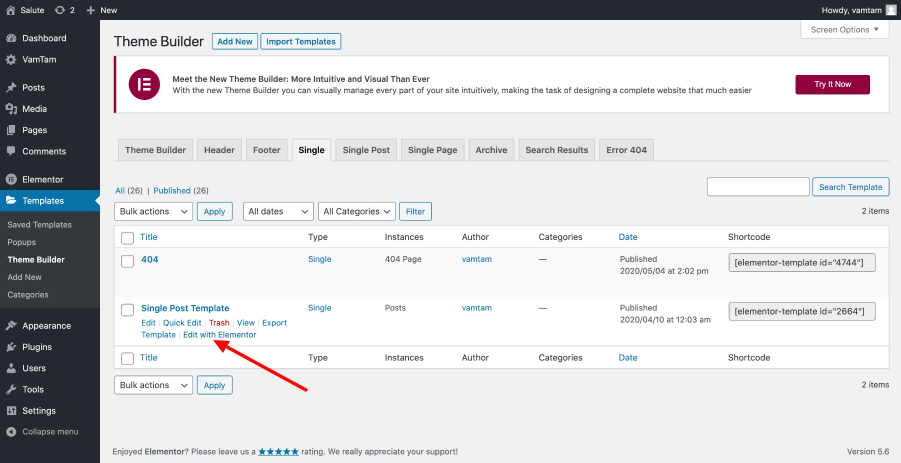
Task: Open the Search Results tab
Action: point(557,150)
